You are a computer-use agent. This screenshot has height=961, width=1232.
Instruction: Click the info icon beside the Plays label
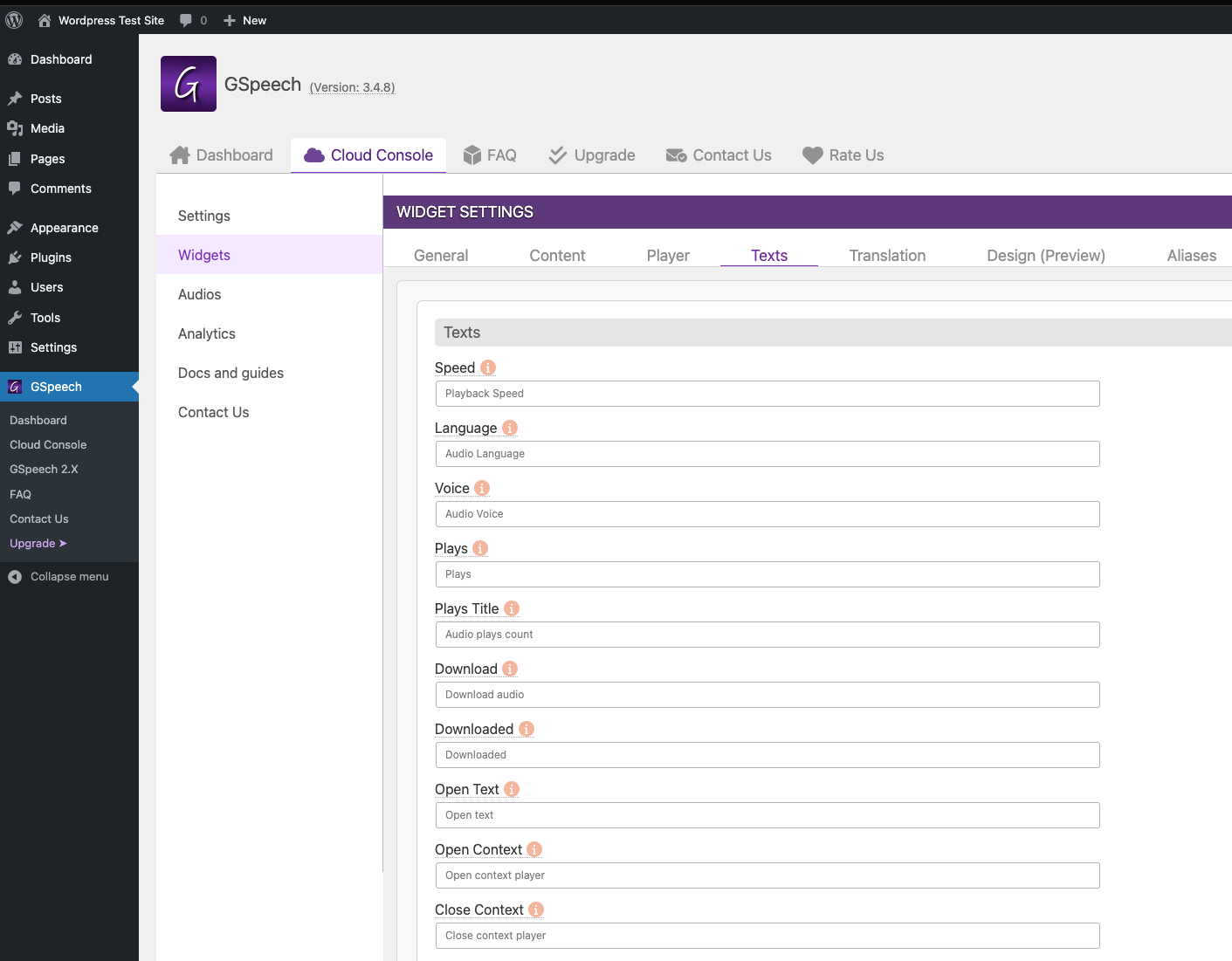click(480, 548)
